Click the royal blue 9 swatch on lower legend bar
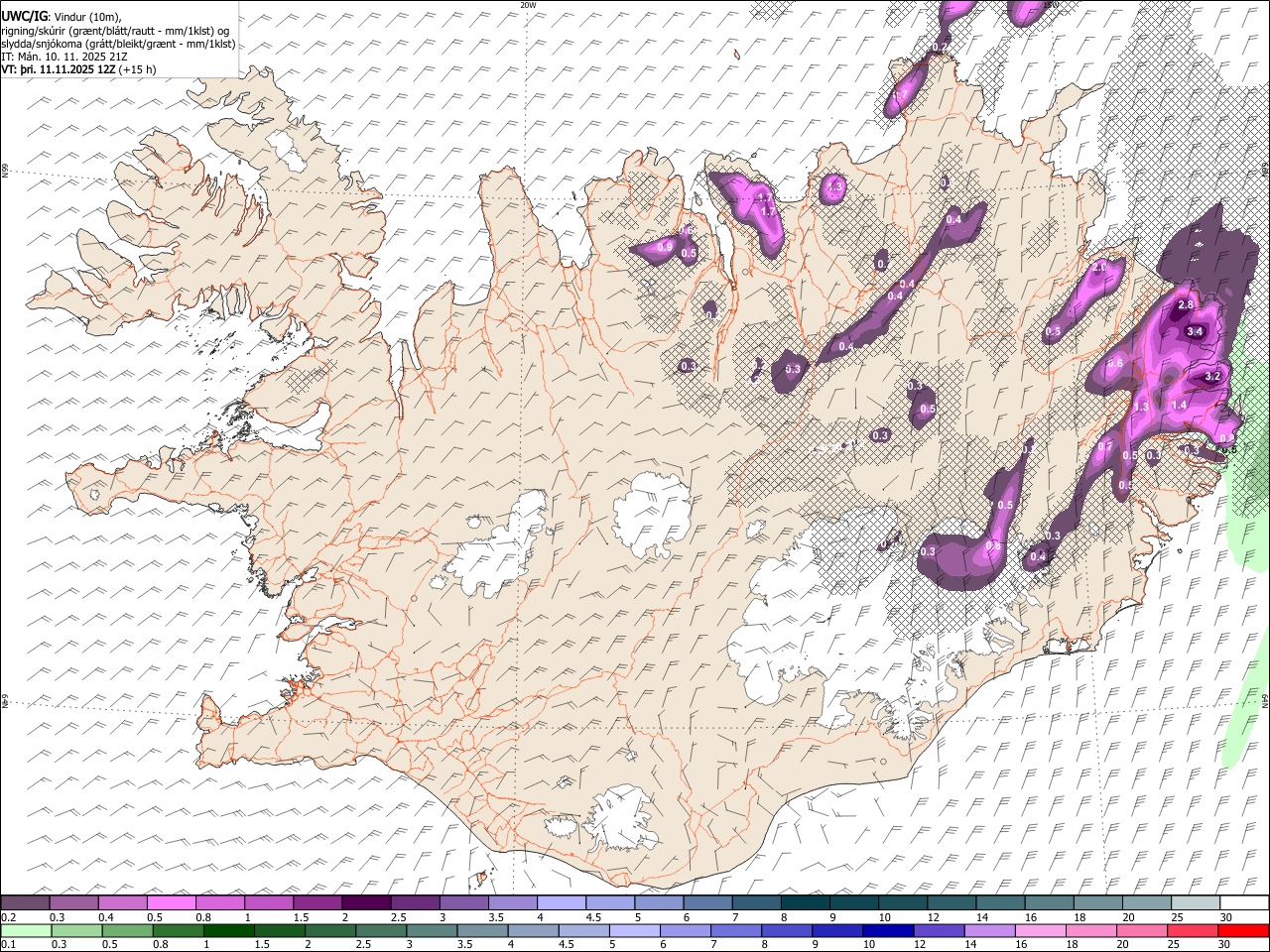Image resolution: width=1270 pixels, height=952 pixels. coord(837,930)
